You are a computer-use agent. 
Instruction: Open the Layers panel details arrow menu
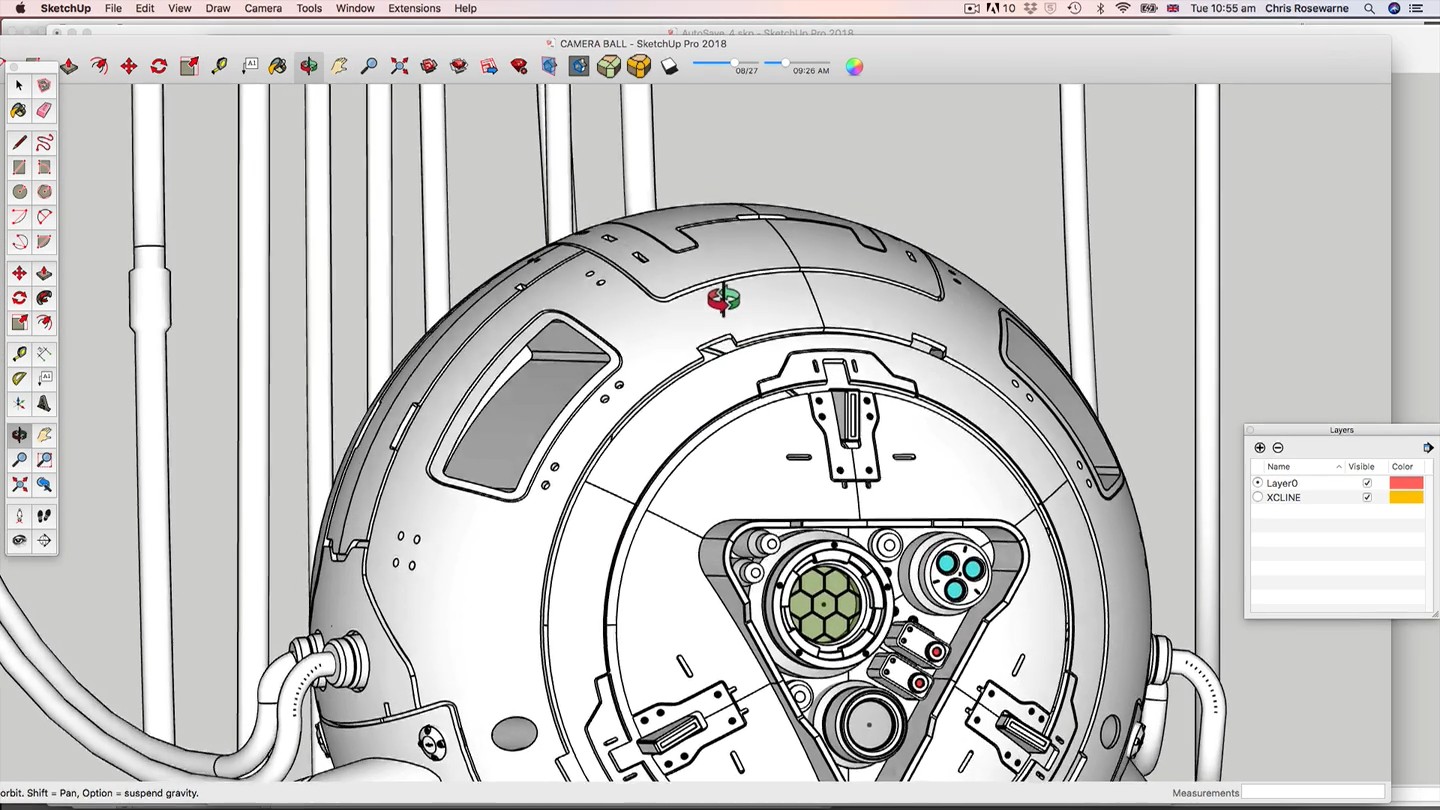(x=1427, y=448)
